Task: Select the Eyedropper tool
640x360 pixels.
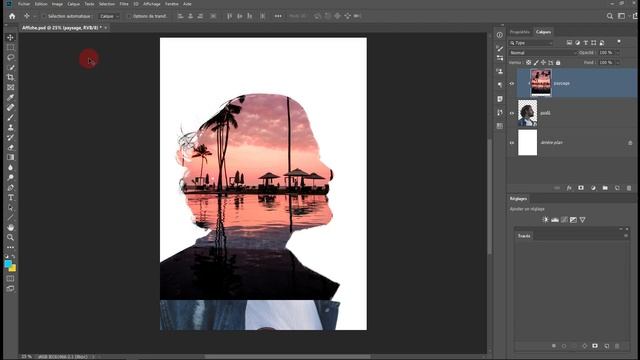Action: [11, 98]
